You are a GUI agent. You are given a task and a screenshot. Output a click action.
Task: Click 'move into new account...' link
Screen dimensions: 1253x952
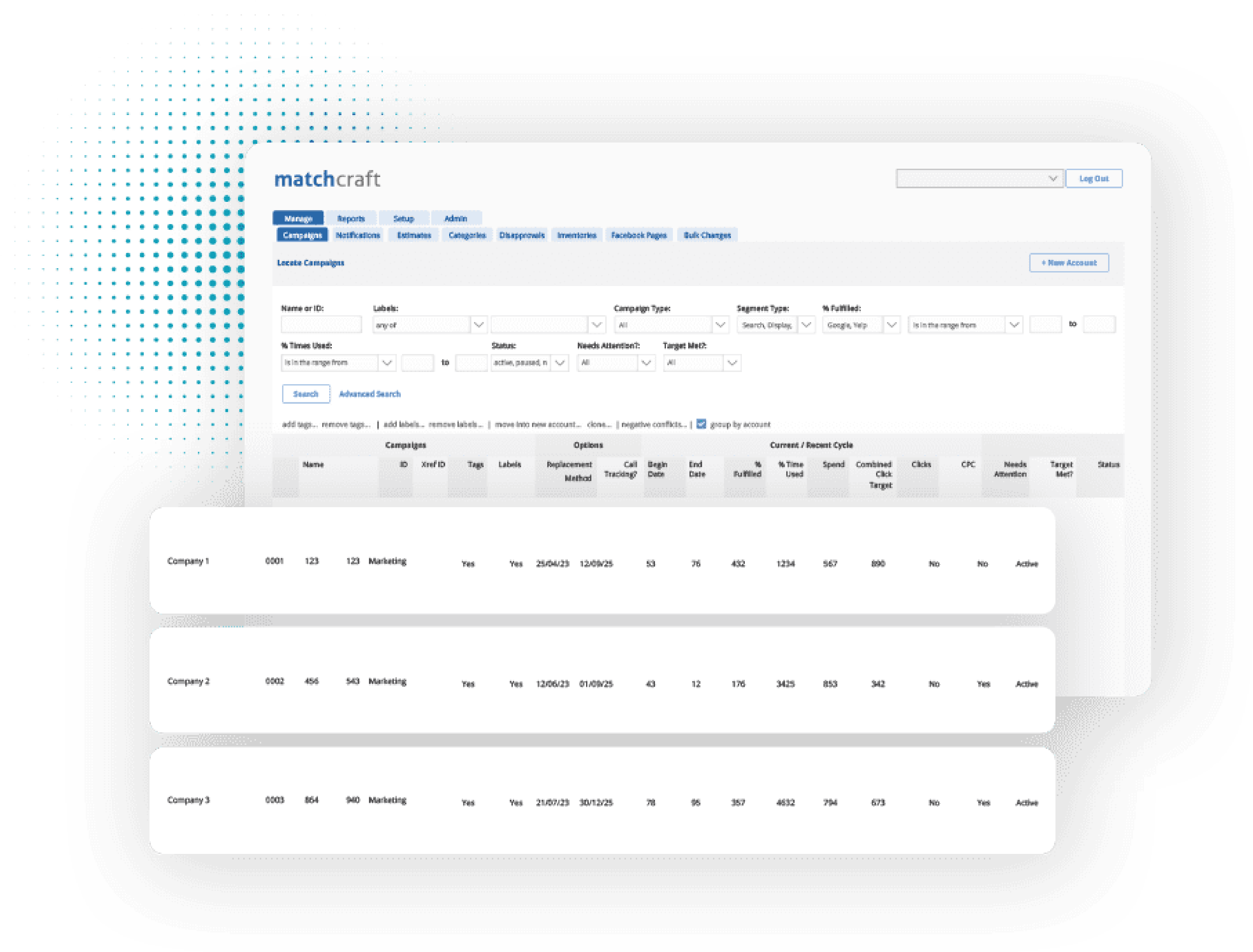538,424
